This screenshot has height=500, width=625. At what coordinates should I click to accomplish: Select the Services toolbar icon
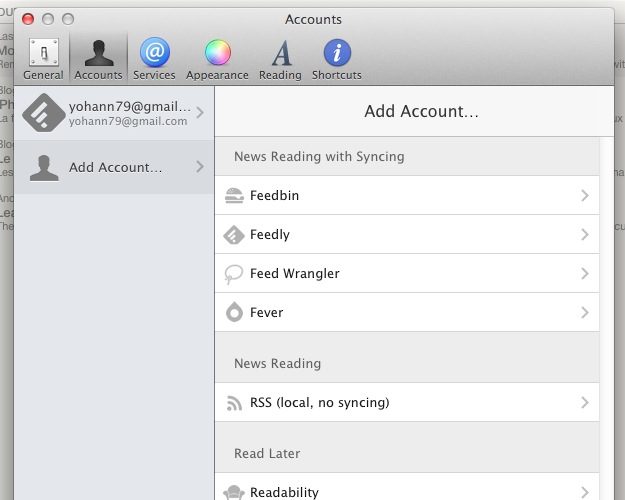[x=154, y=58]
